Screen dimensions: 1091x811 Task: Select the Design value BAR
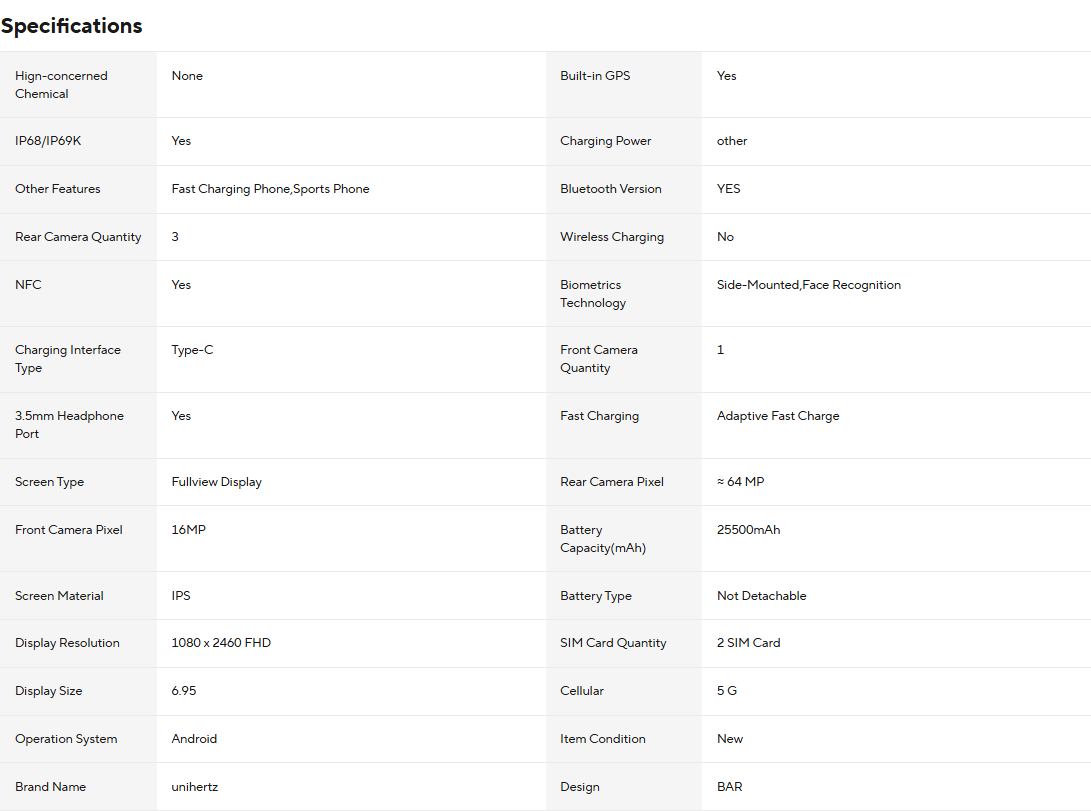(730, 787)
